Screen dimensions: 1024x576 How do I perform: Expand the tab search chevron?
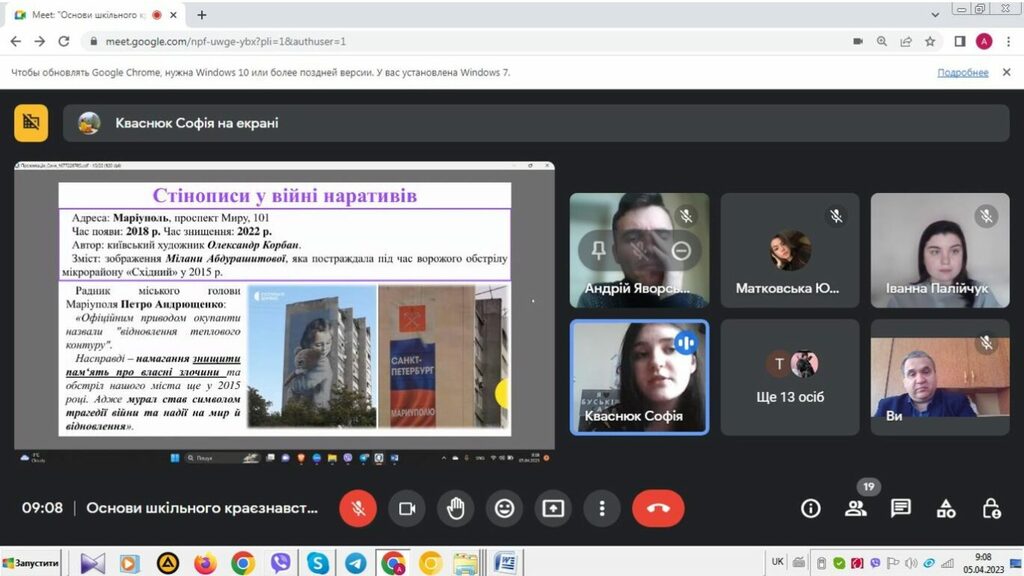(x=935, y=14)
